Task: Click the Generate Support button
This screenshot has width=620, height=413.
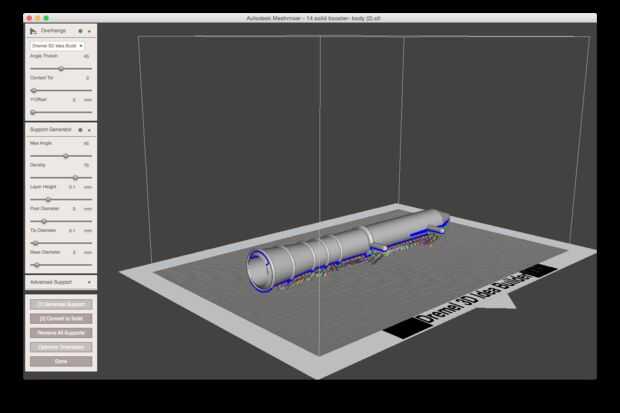Action: pyautogui.click(x=61, y=304)
